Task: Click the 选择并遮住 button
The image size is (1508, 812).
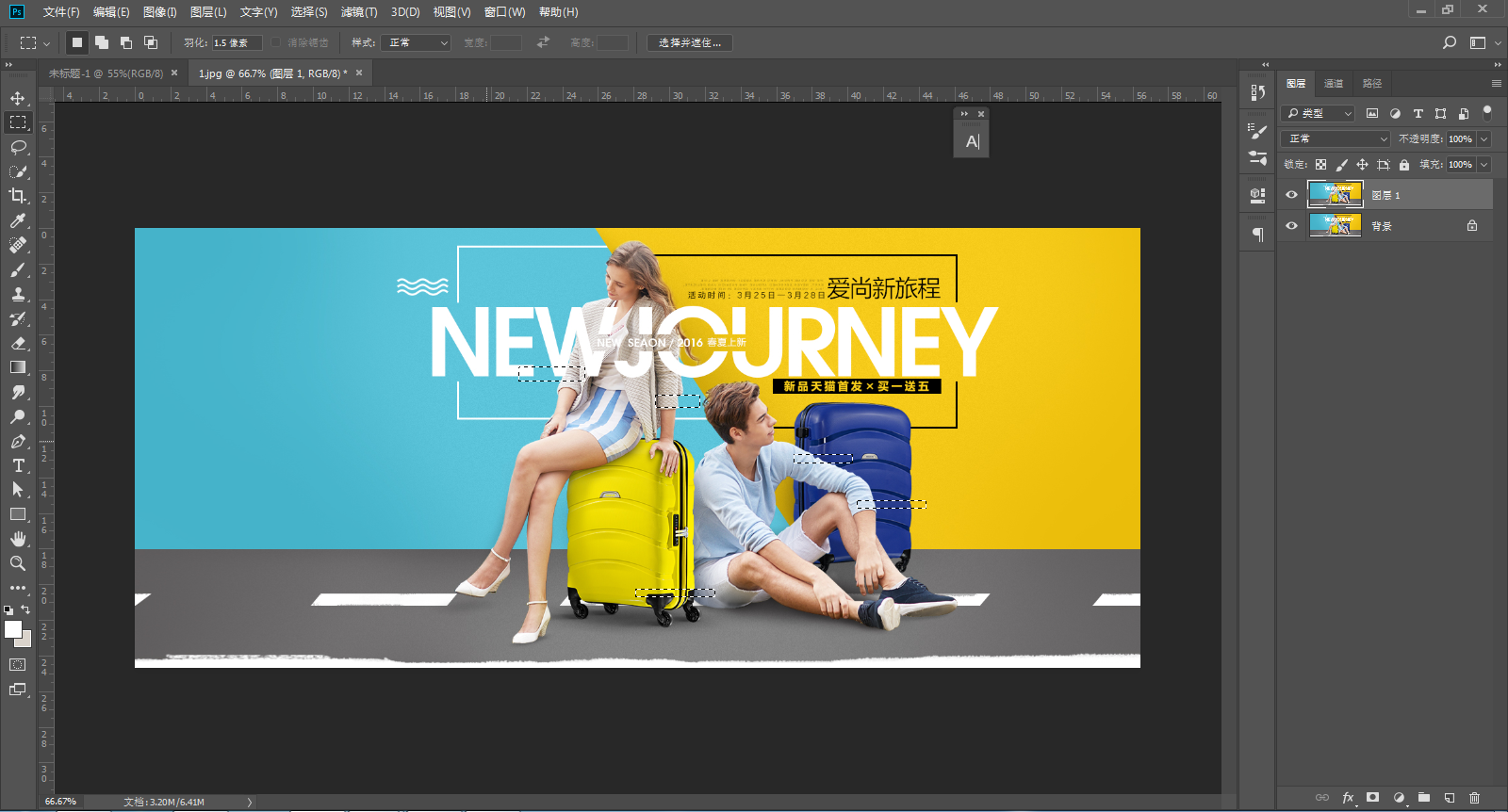Action: coord(690,42)
